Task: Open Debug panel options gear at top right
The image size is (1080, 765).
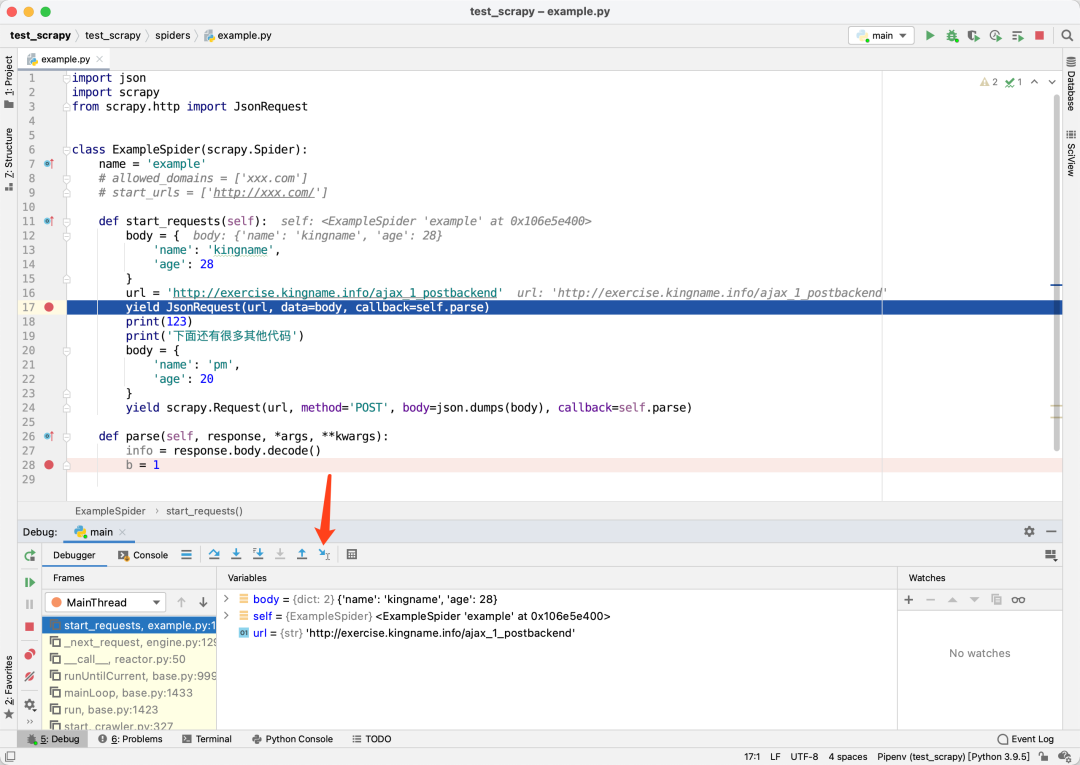Action: (1029, 532)
